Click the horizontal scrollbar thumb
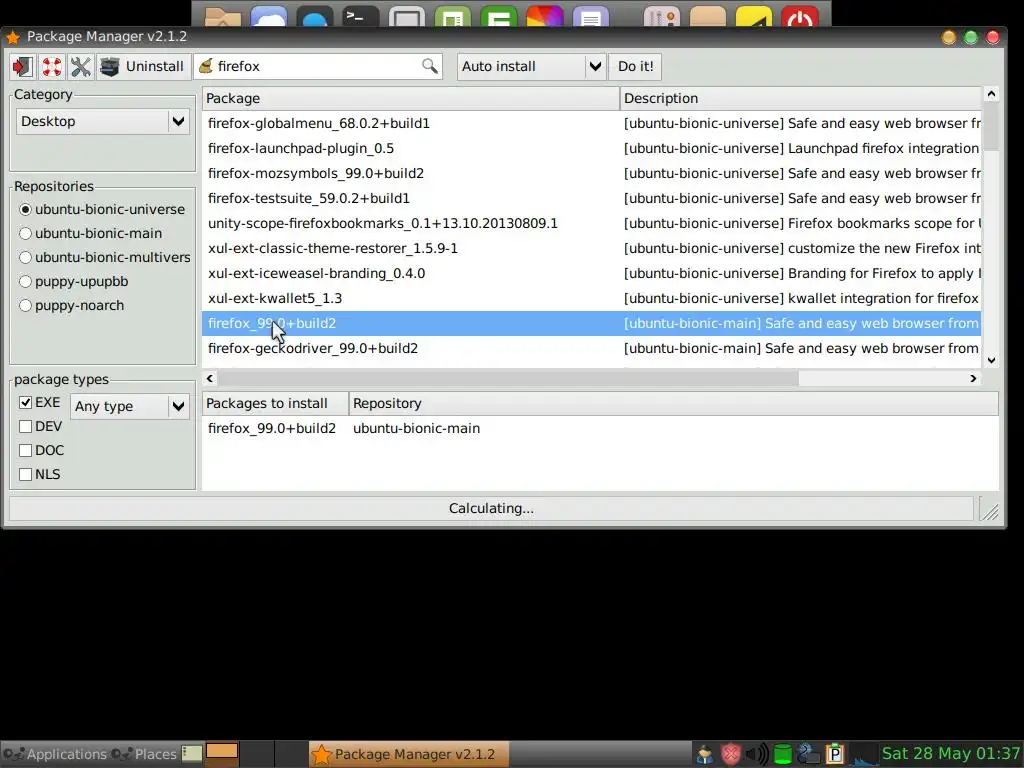Image resolution: width=1024 pixels, height=768 pixels. coord(507,378)
